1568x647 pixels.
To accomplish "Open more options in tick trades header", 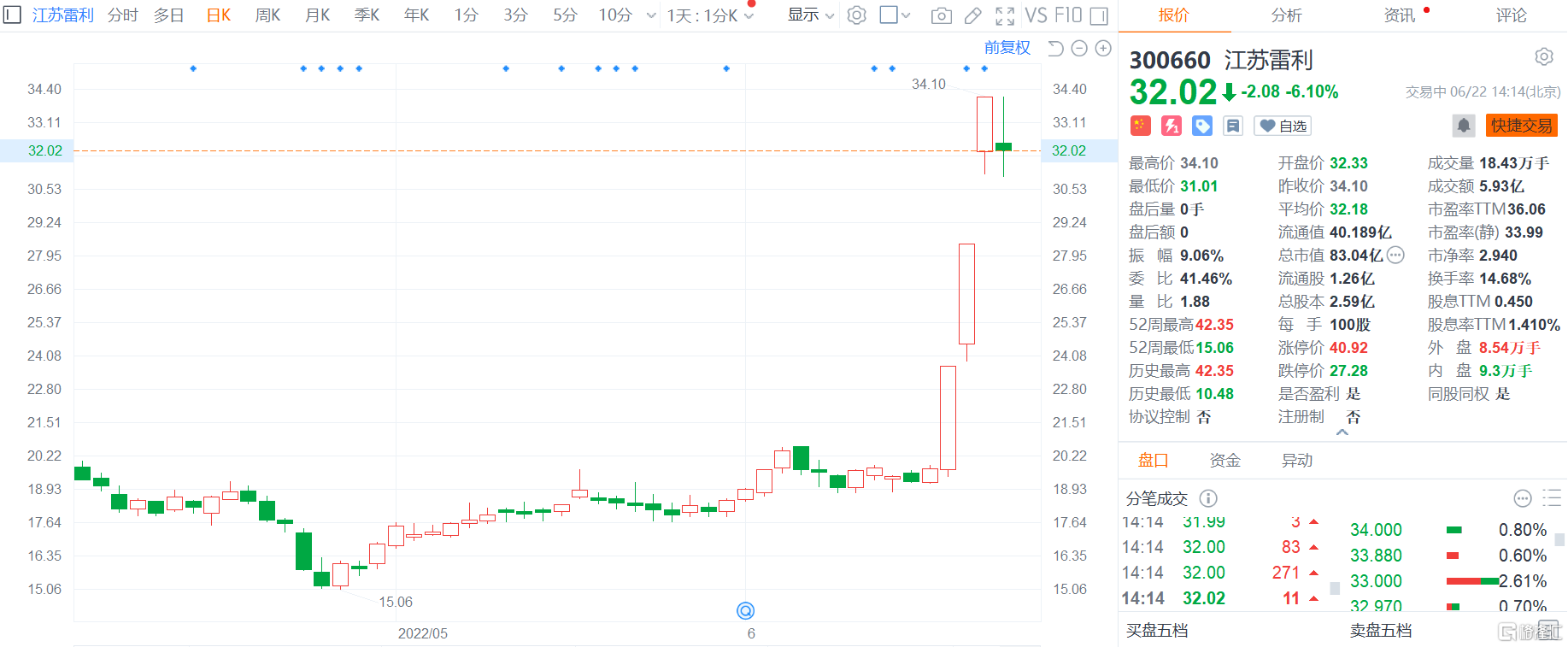I will 1523,498.
